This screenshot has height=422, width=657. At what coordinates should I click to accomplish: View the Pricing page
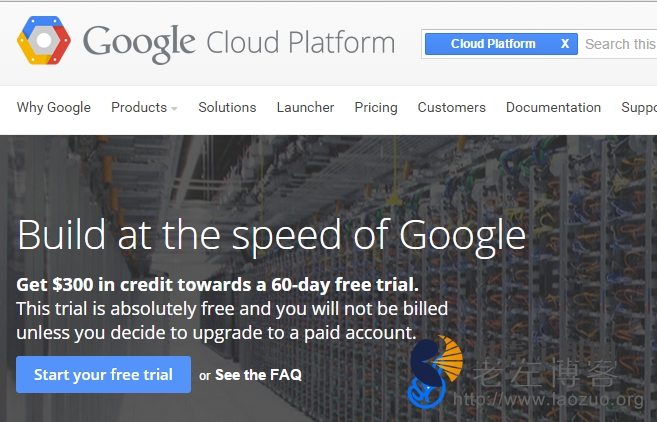(x=376, y=107)
